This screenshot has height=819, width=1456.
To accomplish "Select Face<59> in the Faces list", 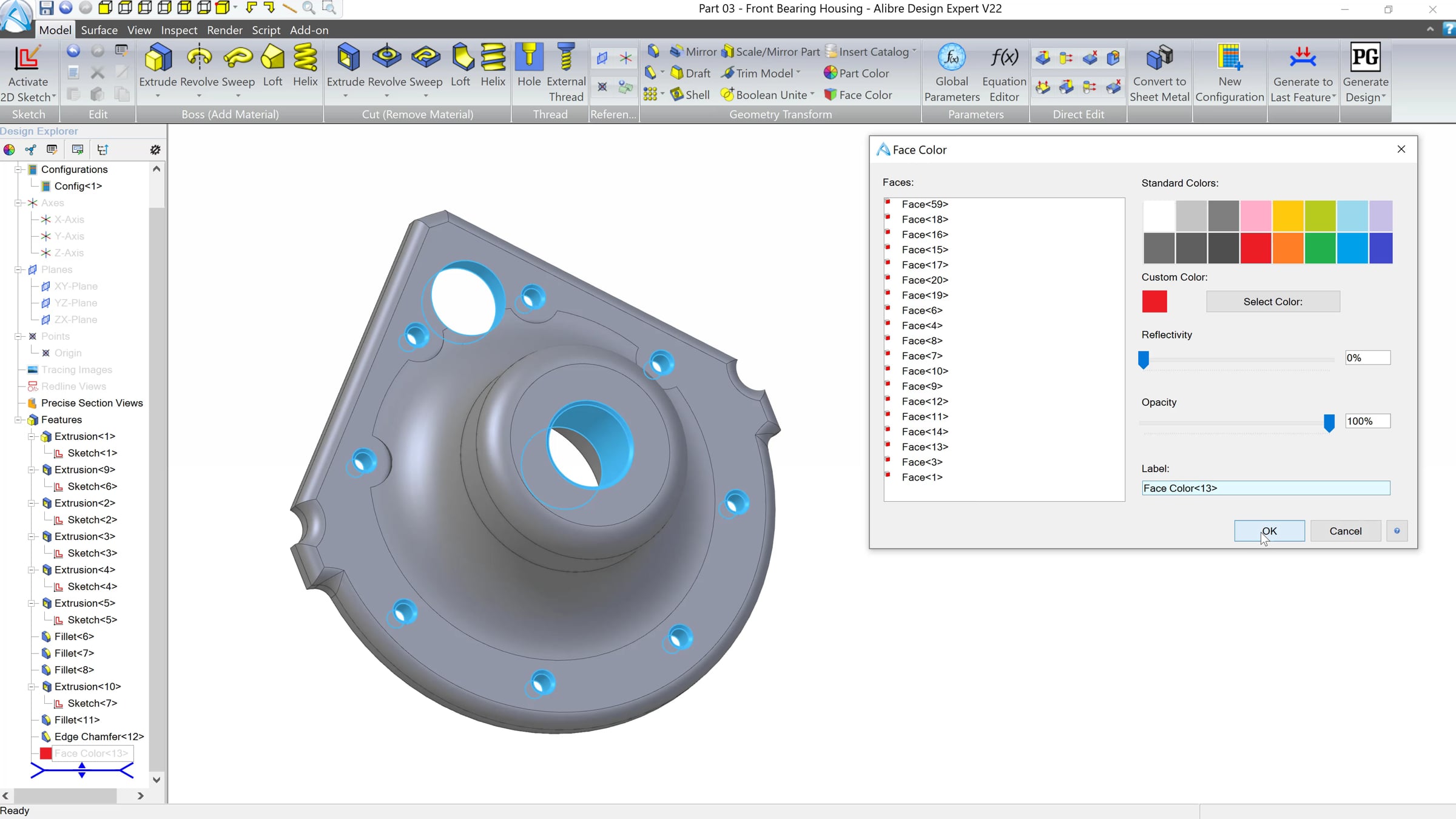I will pos(925,204).
